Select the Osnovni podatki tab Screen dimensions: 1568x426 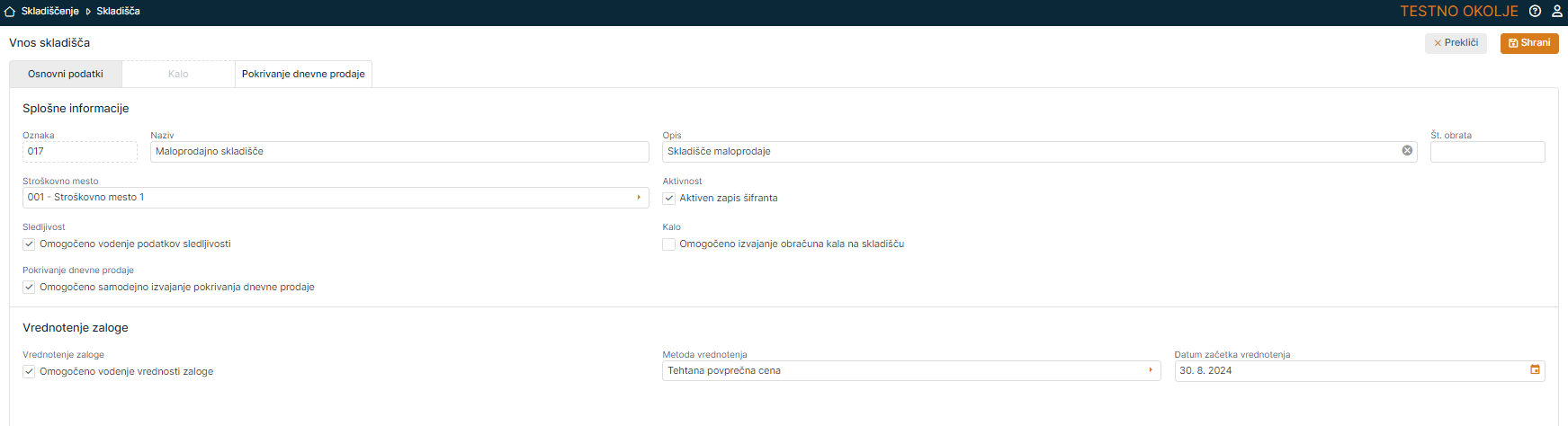point(66,75)
